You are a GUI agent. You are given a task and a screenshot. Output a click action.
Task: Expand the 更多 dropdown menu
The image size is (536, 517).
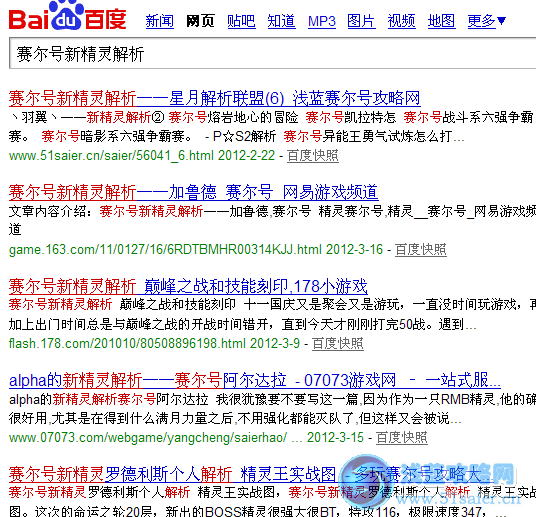coord(487,21)
